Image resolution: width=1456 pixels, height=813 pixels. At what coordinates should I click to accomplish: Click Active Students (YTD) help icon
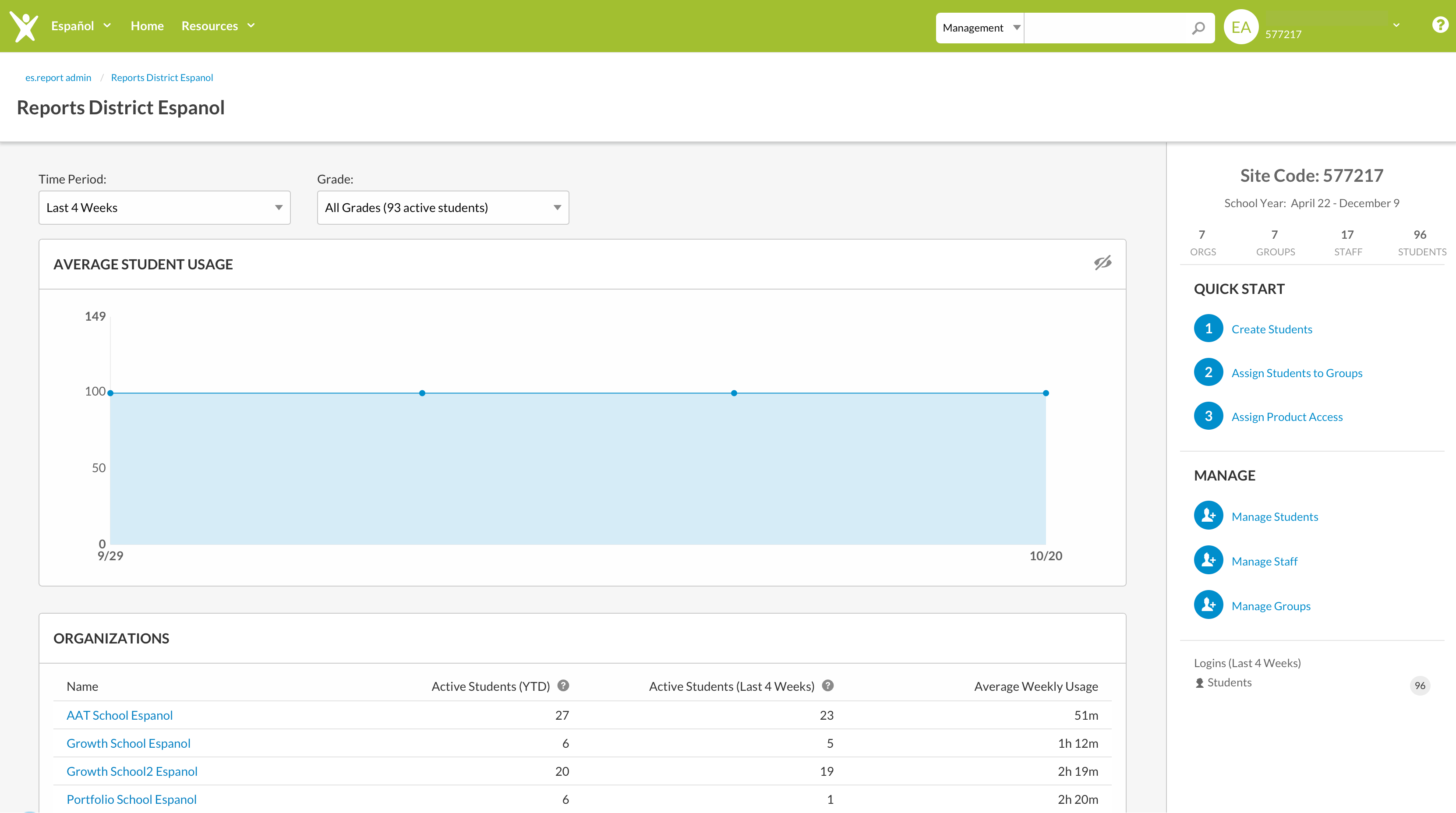(x=563, y=686)
